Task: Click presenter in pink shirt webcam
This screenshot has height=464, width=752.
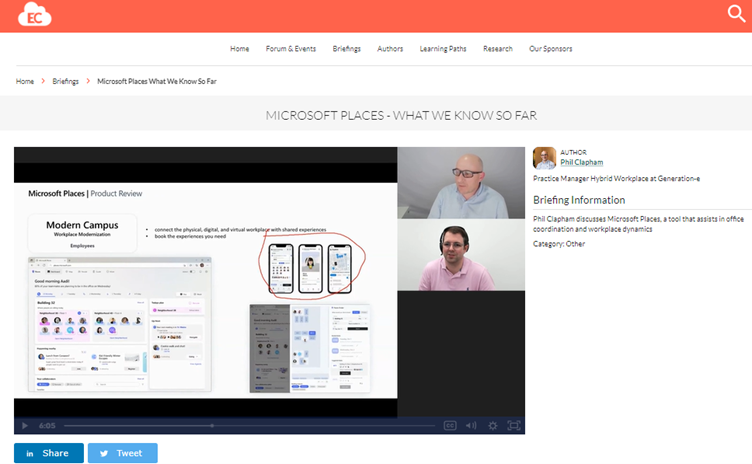Action: click(x=461, y=255)
